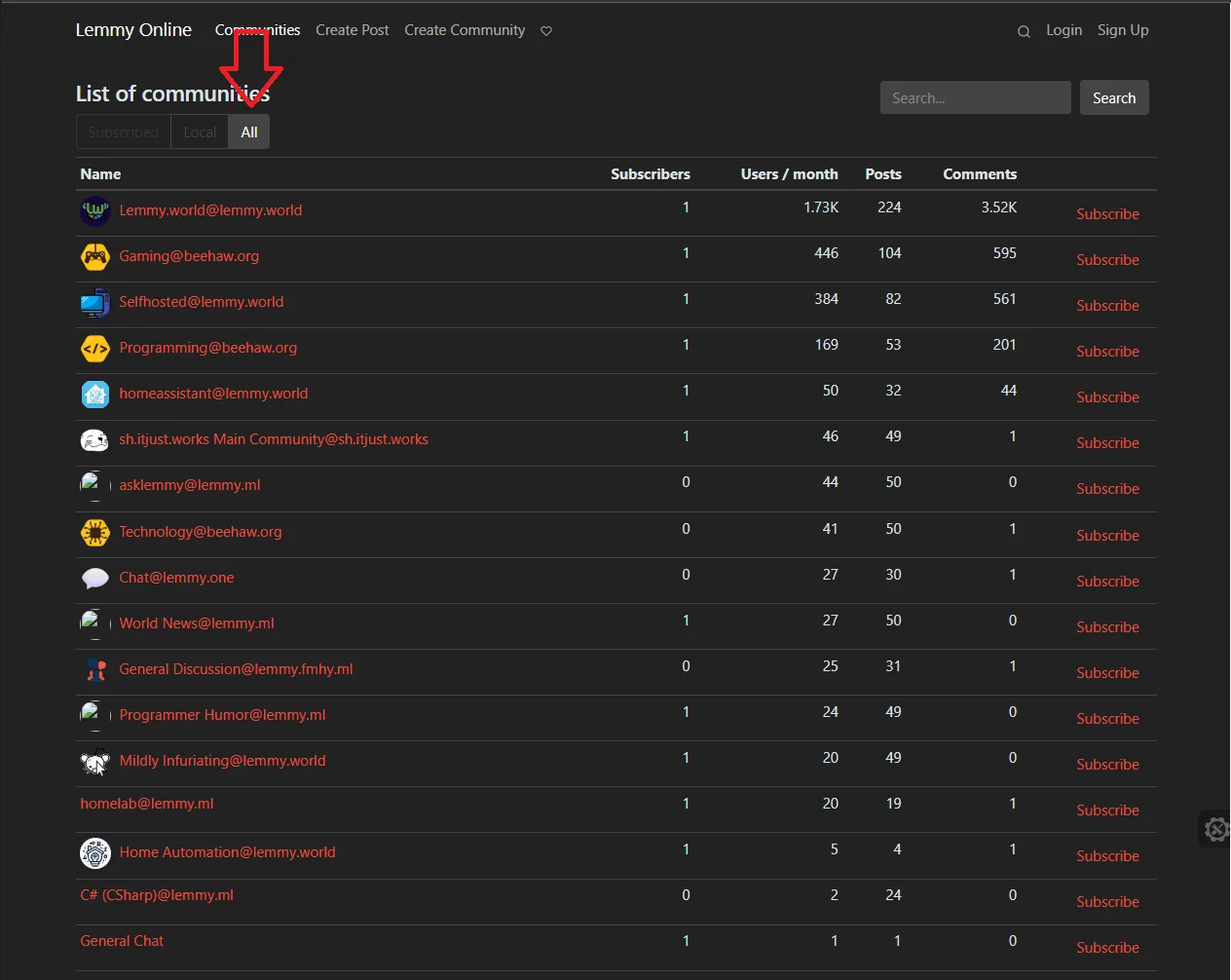1231x980 pixels.
Task: Click the Lemmy.world community avatar icon
Action: 95,210
